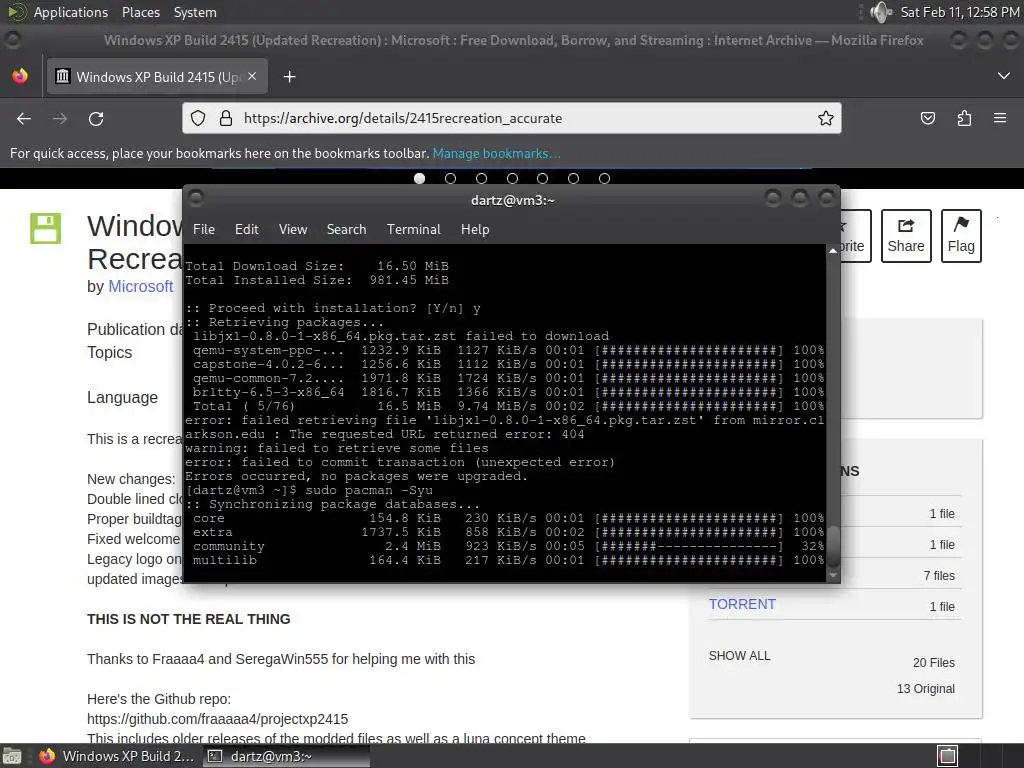Viewport: 1024px width, 768px height.
Task: Open the terminal File menu
Action: point(204,229)
